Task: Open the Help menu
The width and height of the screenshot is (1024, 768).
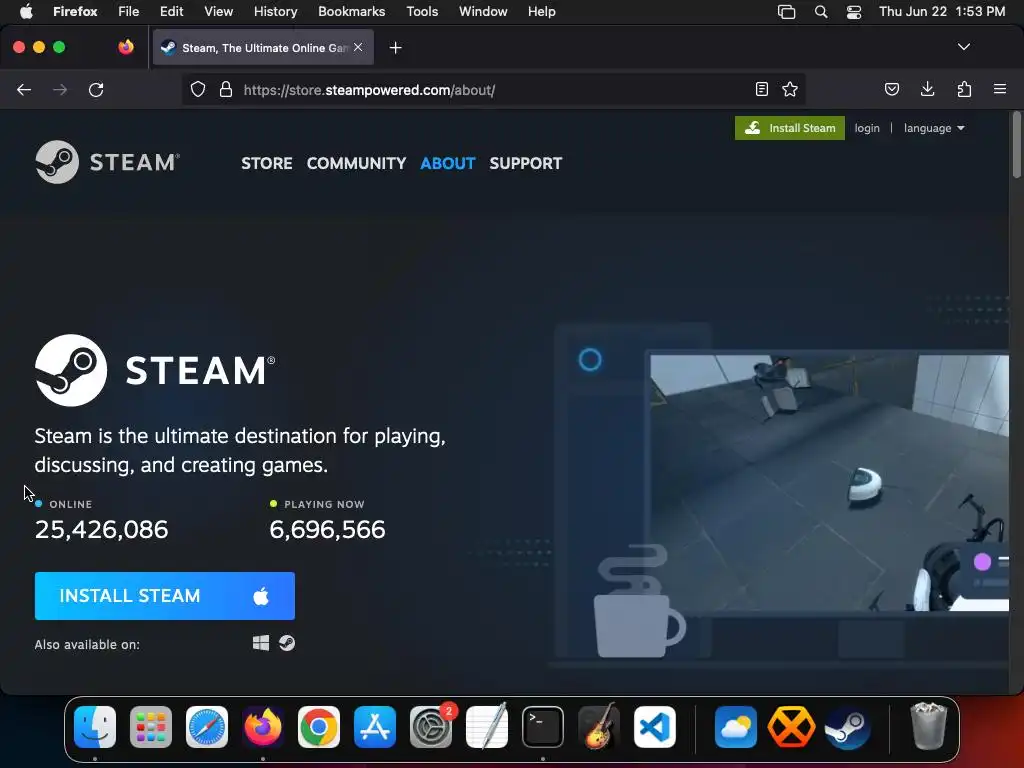Action: coord(541,12)
